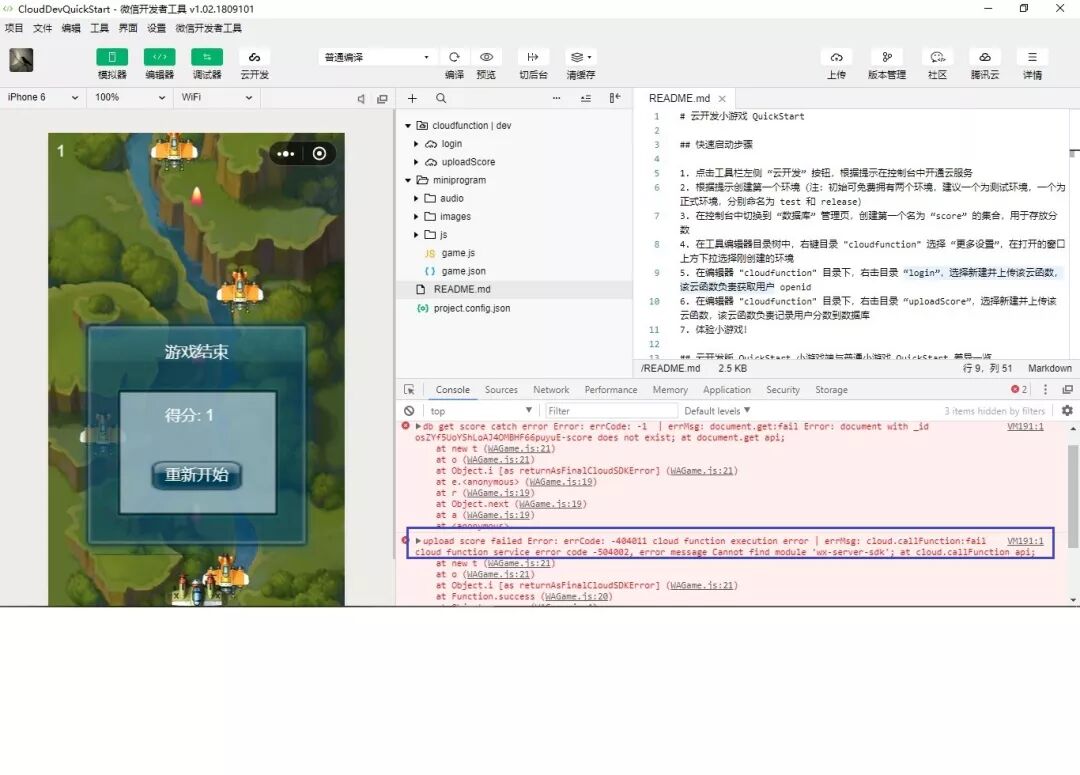Switch to the Storage tab
This screenshot has height=775, width=1080.
tap(831, 390)
